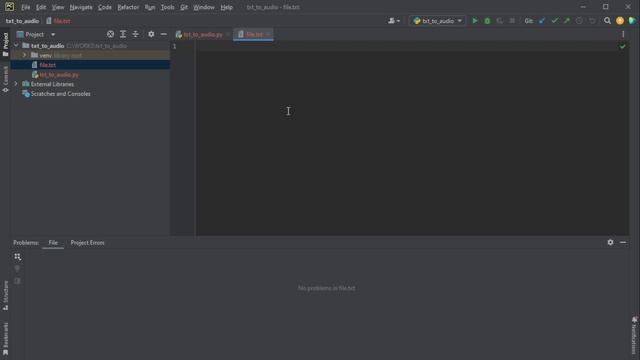Expand the venv folder

click(x=24, y=55)
